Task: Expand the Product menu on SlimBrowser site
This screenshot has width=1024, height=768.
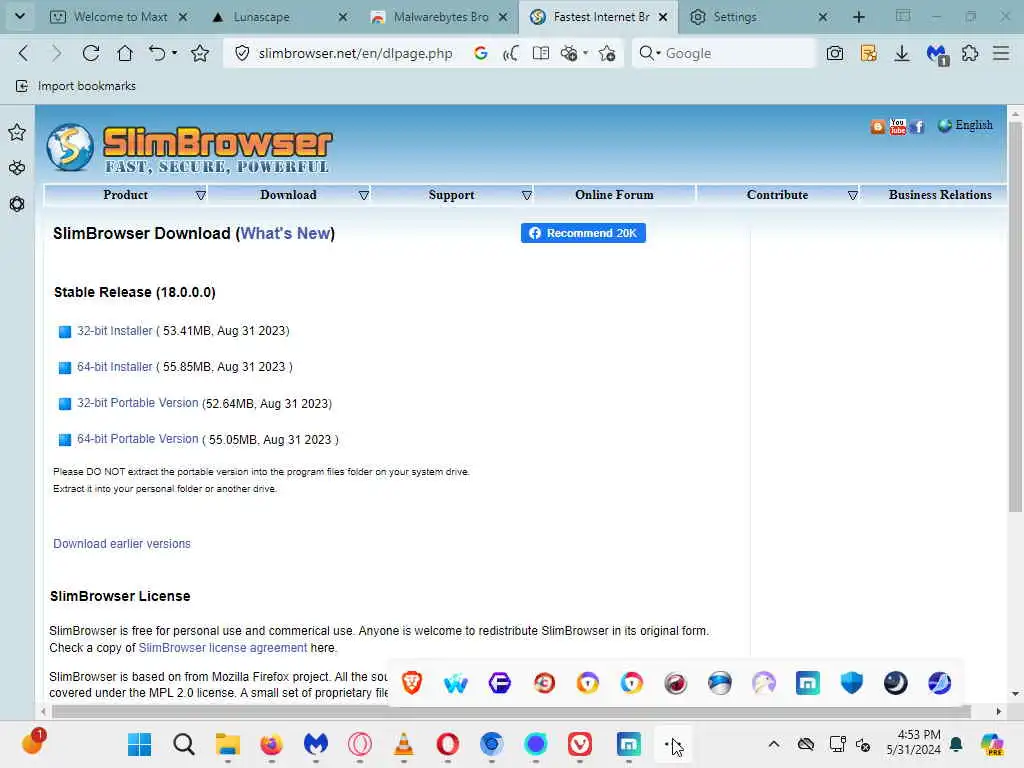Action: (x=125, y=195)
